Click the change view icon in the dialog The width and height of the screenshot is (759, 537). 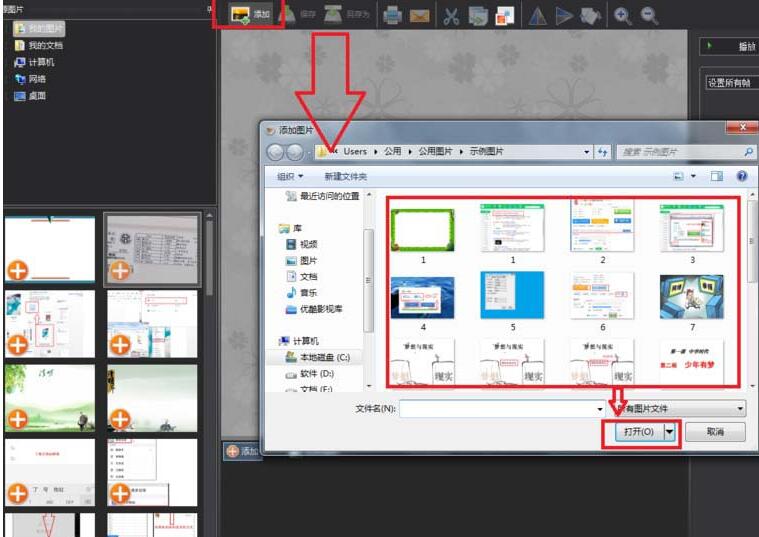click(679, 176)
